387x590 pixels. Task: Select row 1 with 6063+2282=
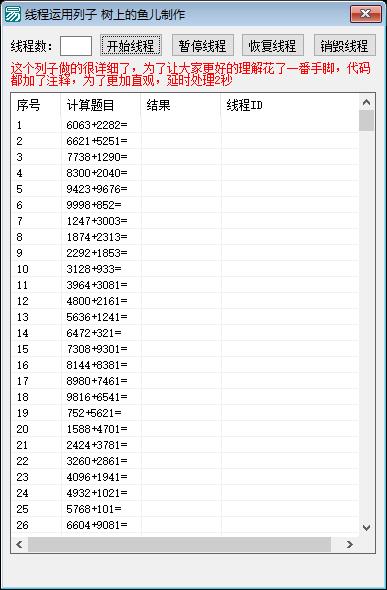[185, 125]
